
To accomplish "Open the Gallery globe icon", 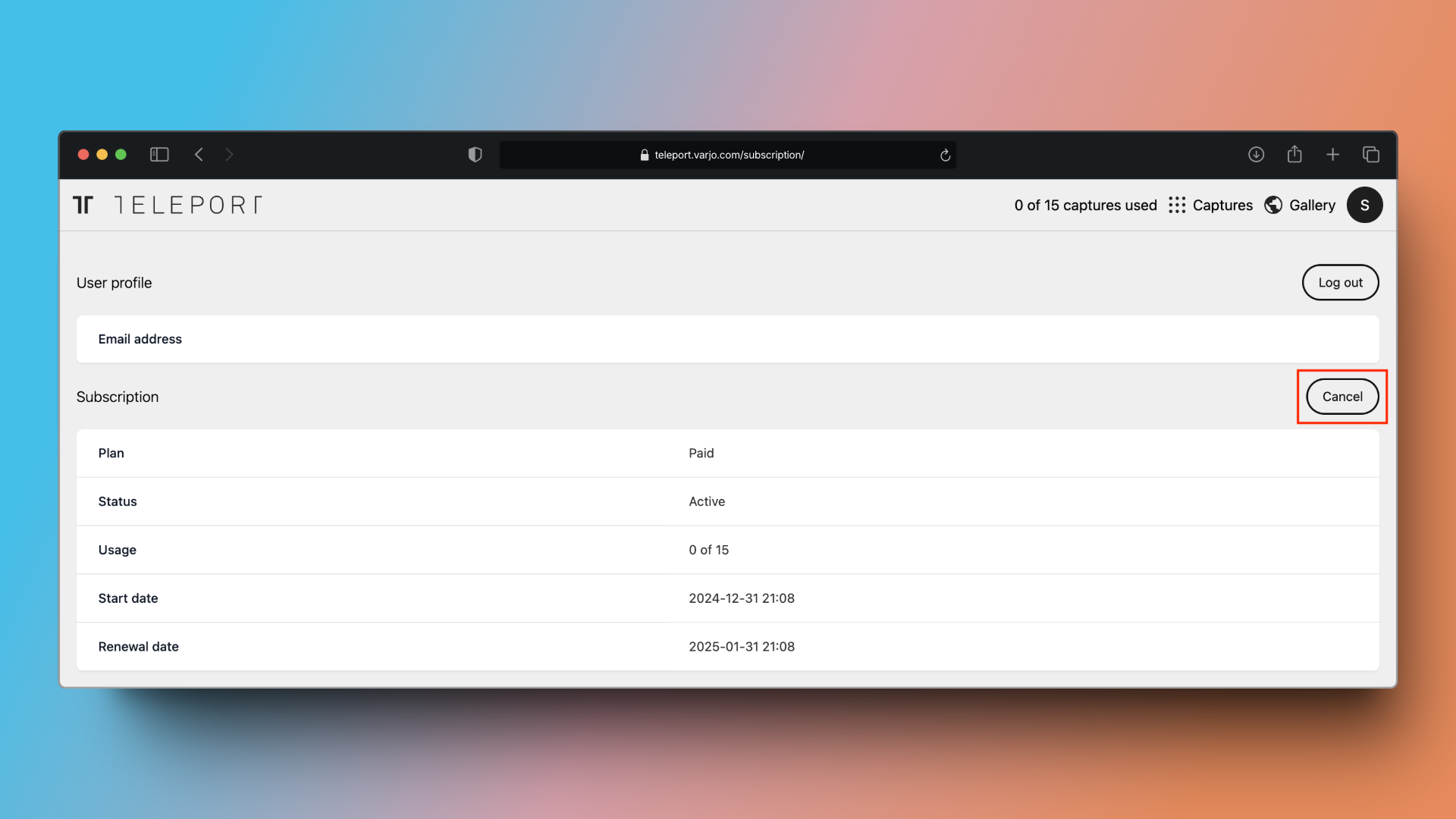I will coord(1273,205).
